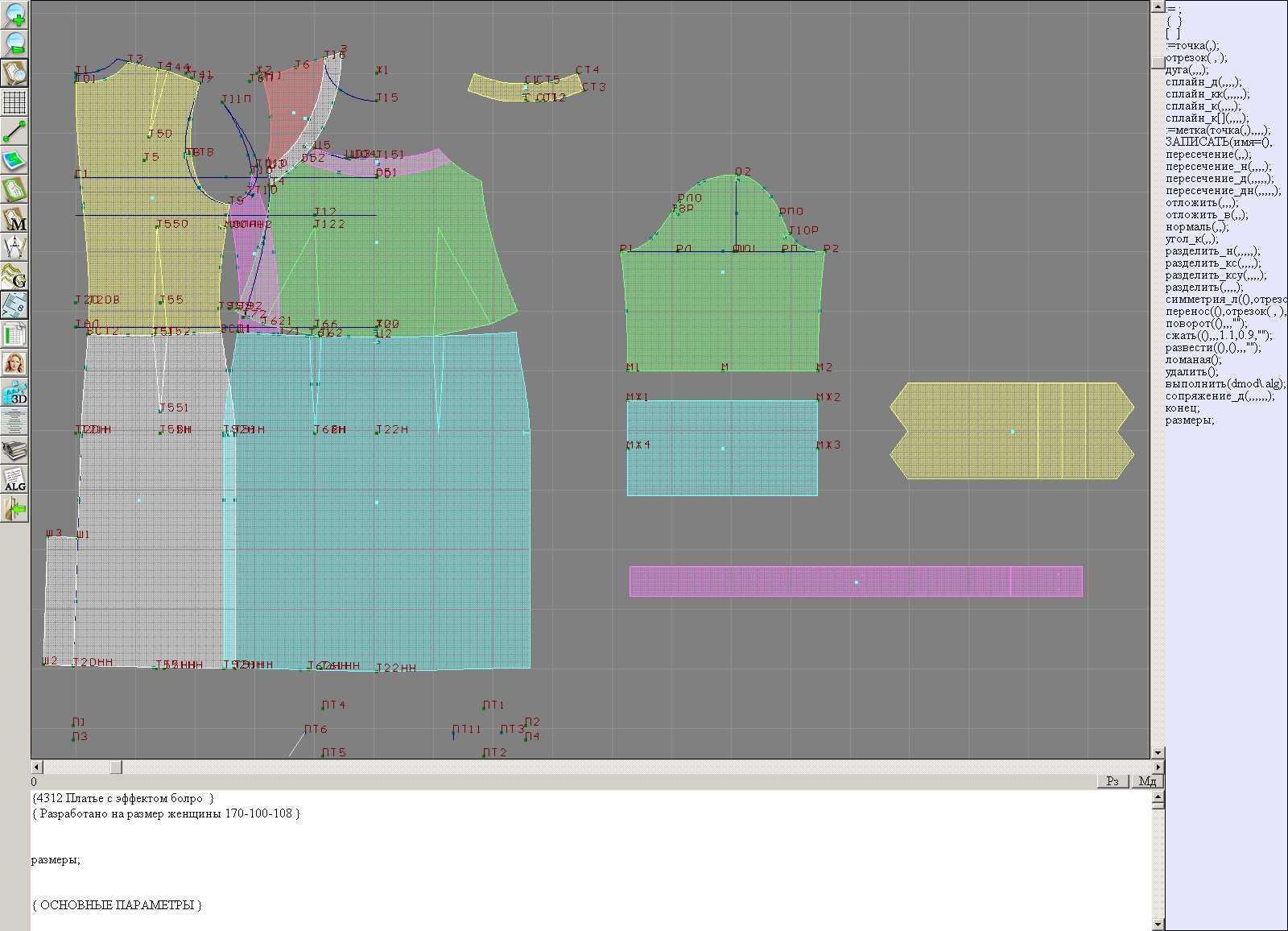Select the line segment tool icon

(14, 131)
